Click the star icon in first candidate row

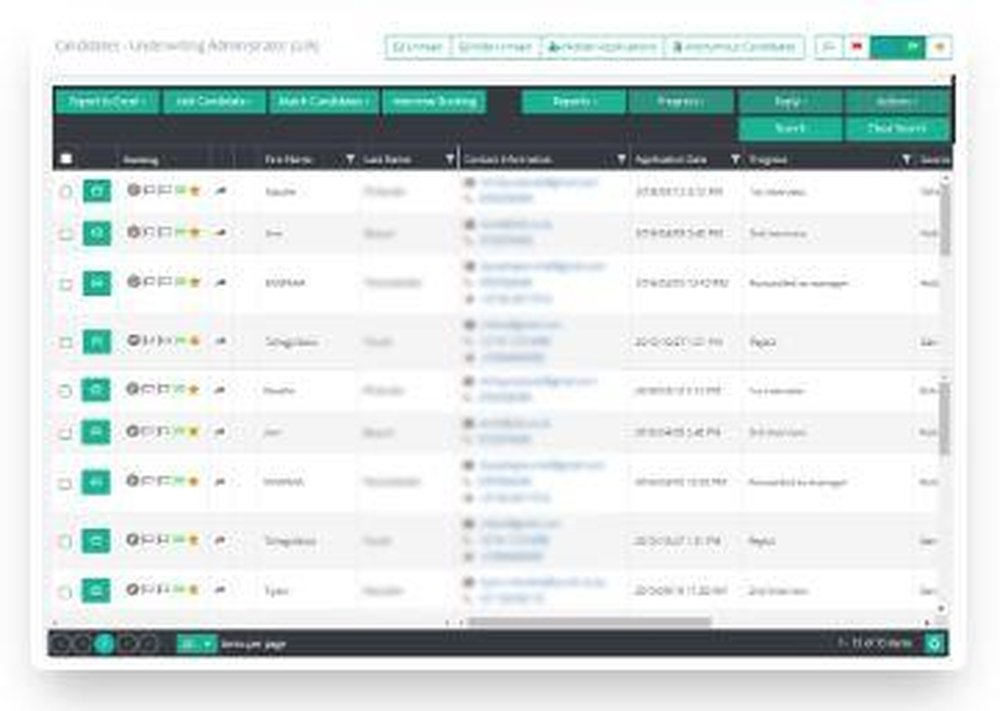click(195, 190)
